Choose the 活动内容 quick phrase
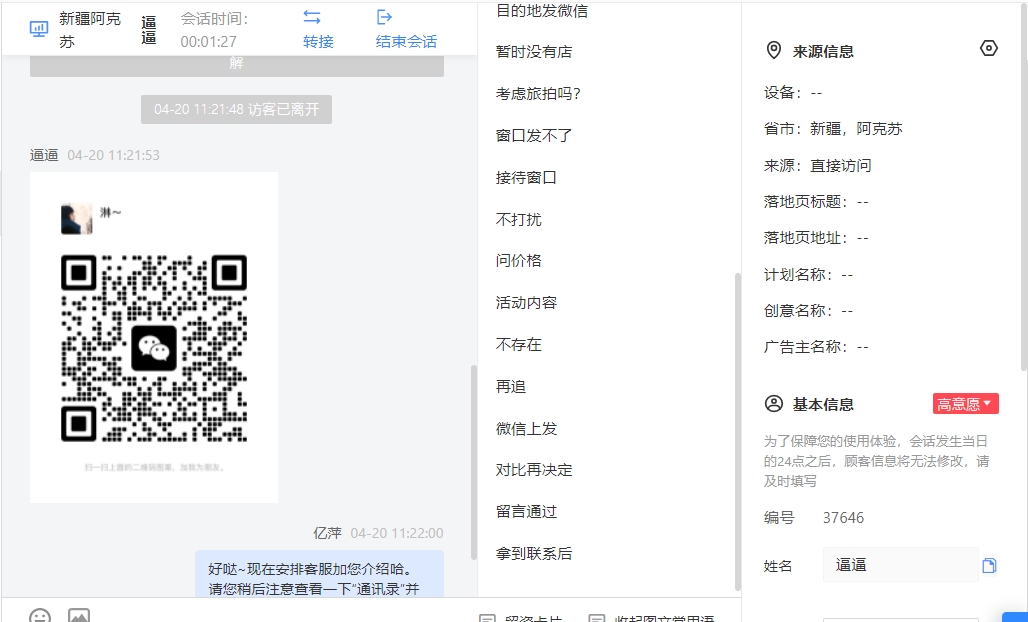This screenshot has width=1028, height=622. click(526, 303)
